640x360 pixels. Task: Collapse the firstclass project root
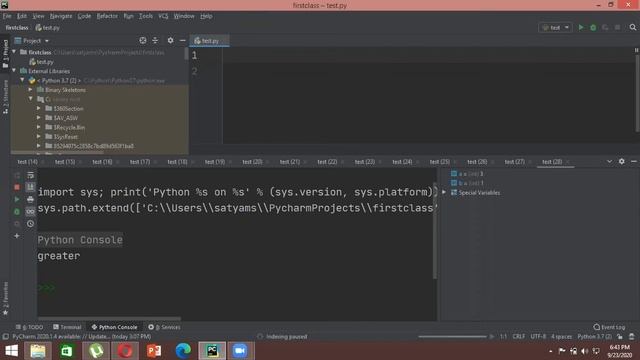click(x=15, y=52)
